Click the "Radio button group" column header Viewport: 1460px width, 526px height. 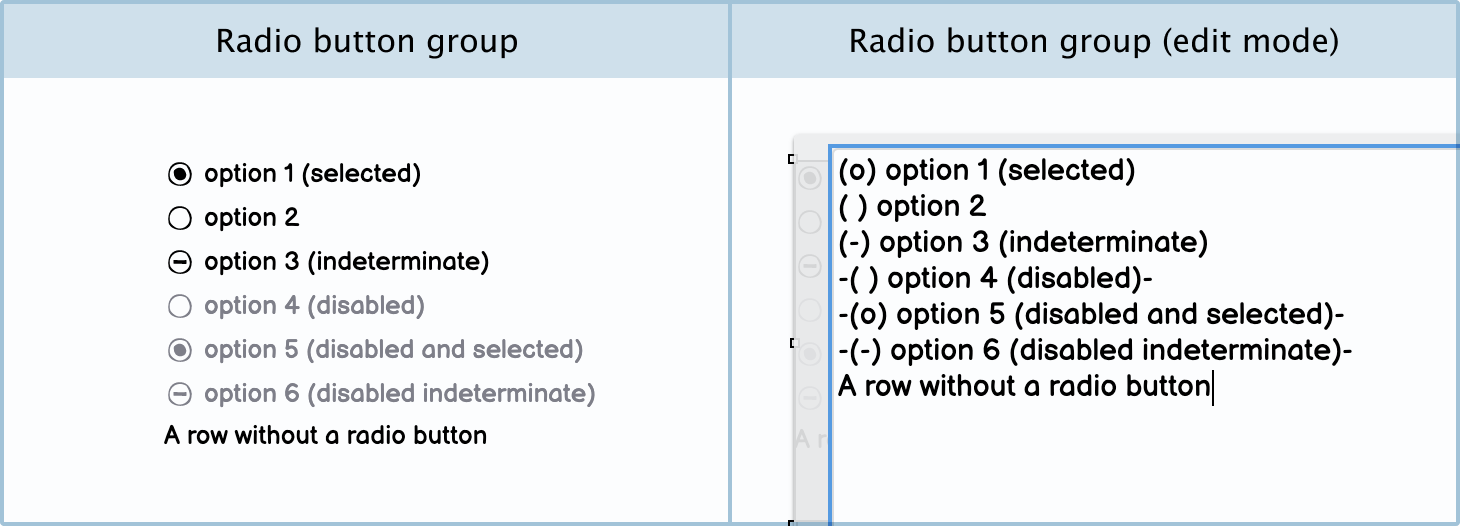click(x=366, y=41)
